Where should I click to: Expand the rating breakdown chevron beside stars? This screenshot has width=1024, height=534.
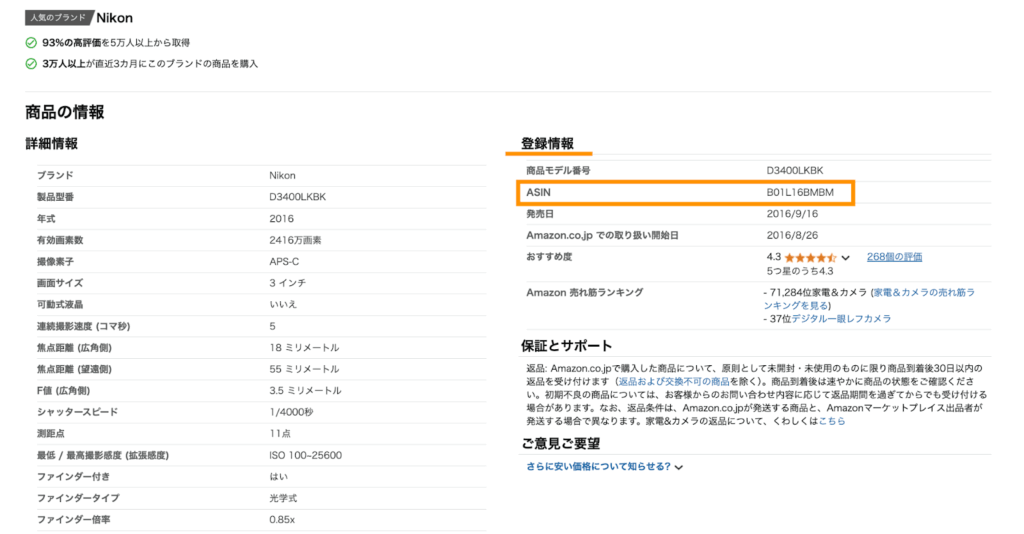[846, 258]
